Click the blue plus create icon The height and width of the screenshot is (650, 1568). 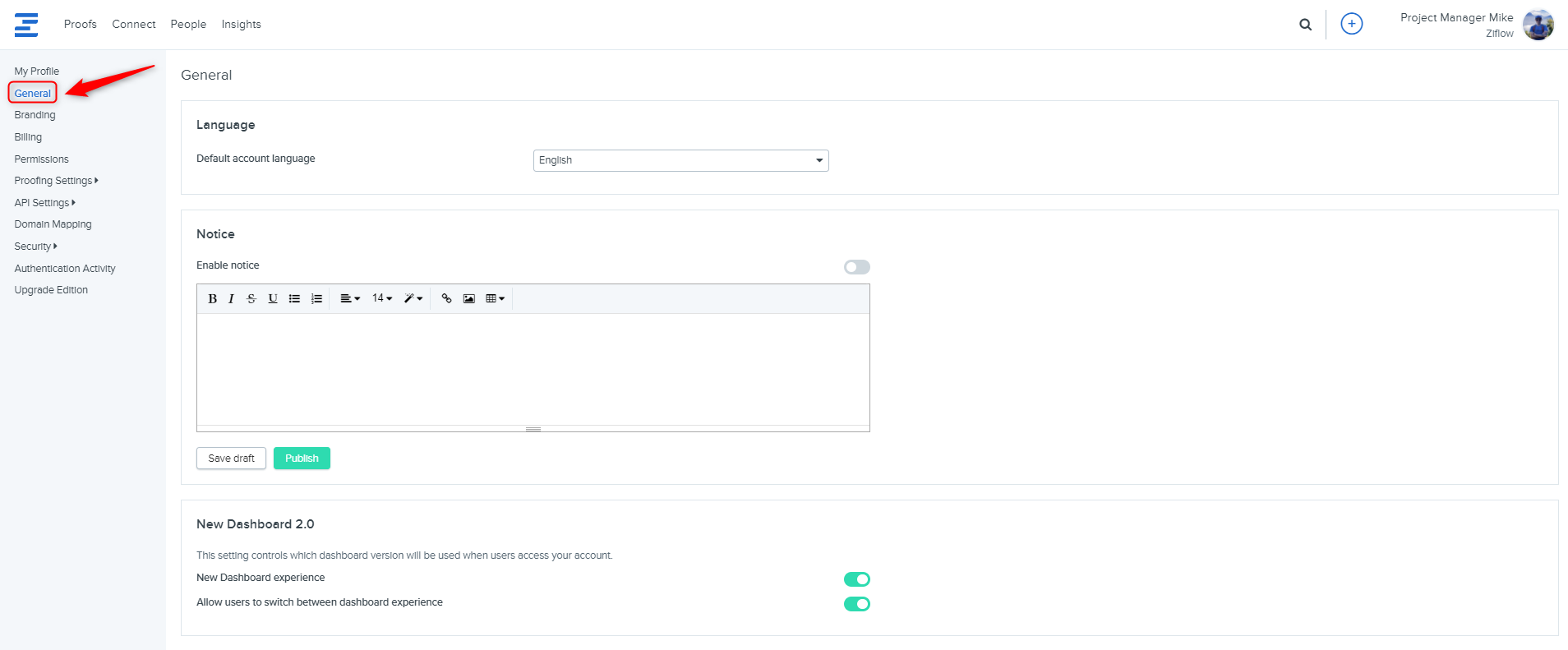[x=1351, y=24]
